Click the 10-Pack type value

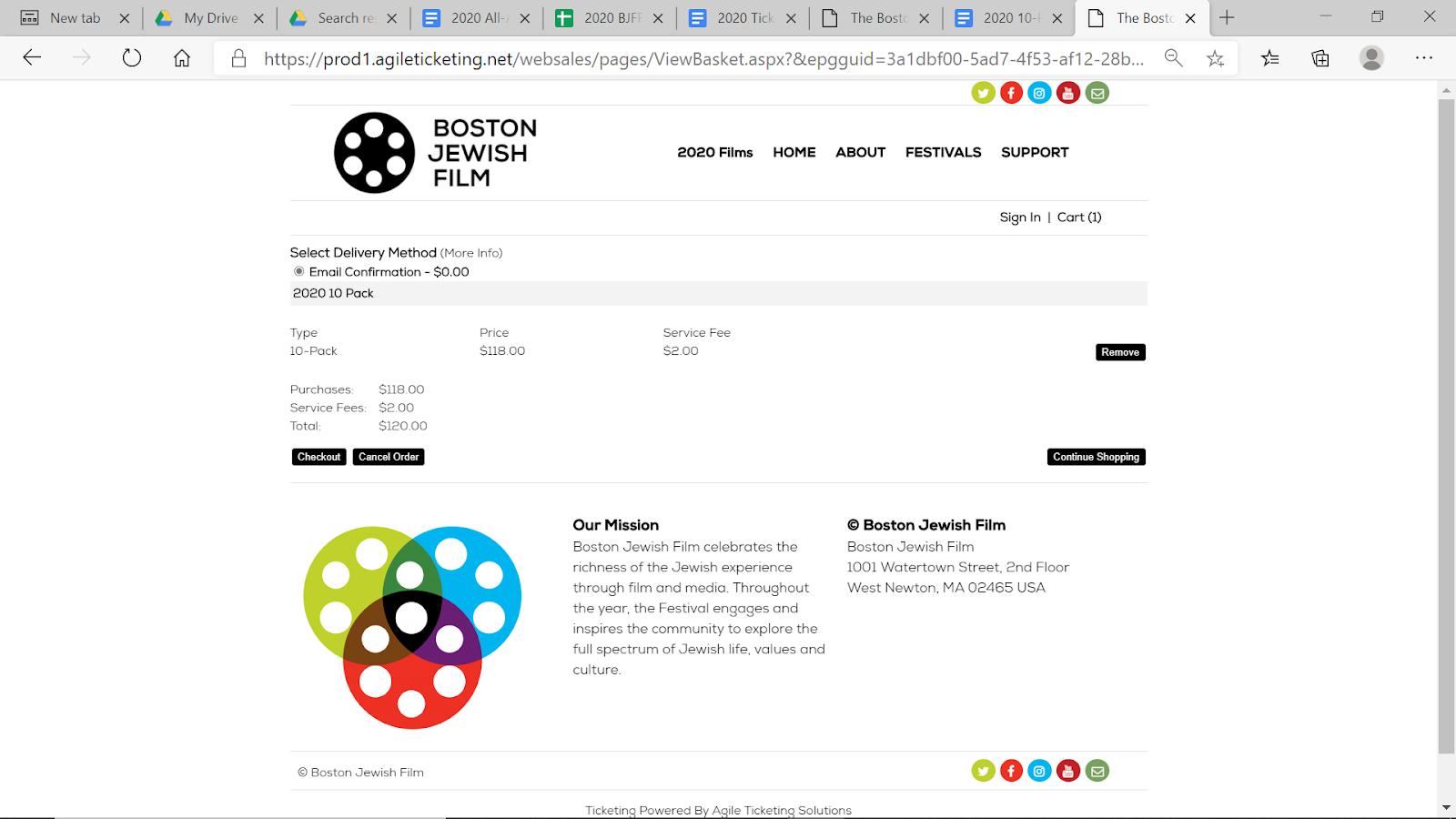coord(313,350)
